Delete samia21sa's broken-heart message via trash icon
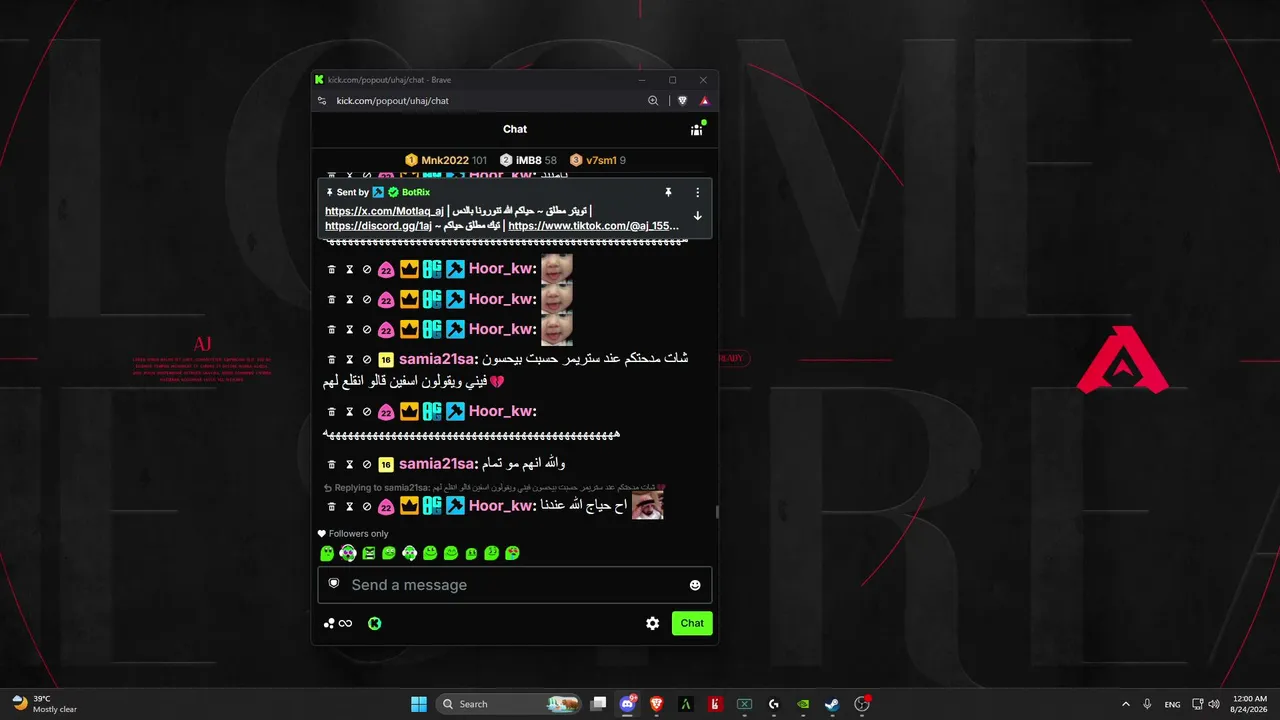1280x720 pixels. pos(332,359)
